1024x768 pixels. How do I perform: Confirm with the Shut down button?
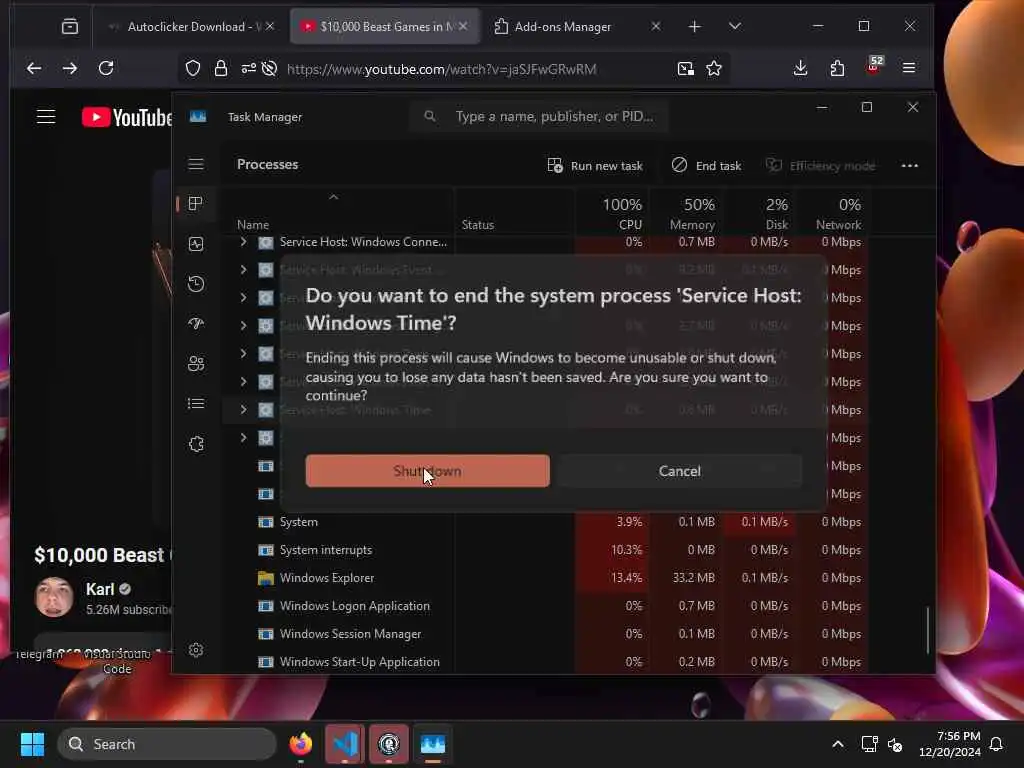427,471
